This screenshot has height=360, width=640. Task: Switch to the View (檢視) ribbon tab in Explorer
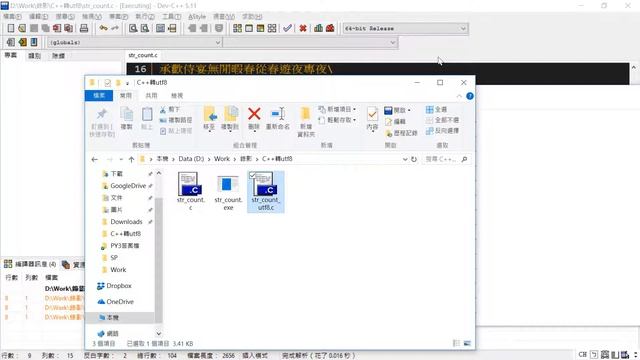[x=177, y=96]
